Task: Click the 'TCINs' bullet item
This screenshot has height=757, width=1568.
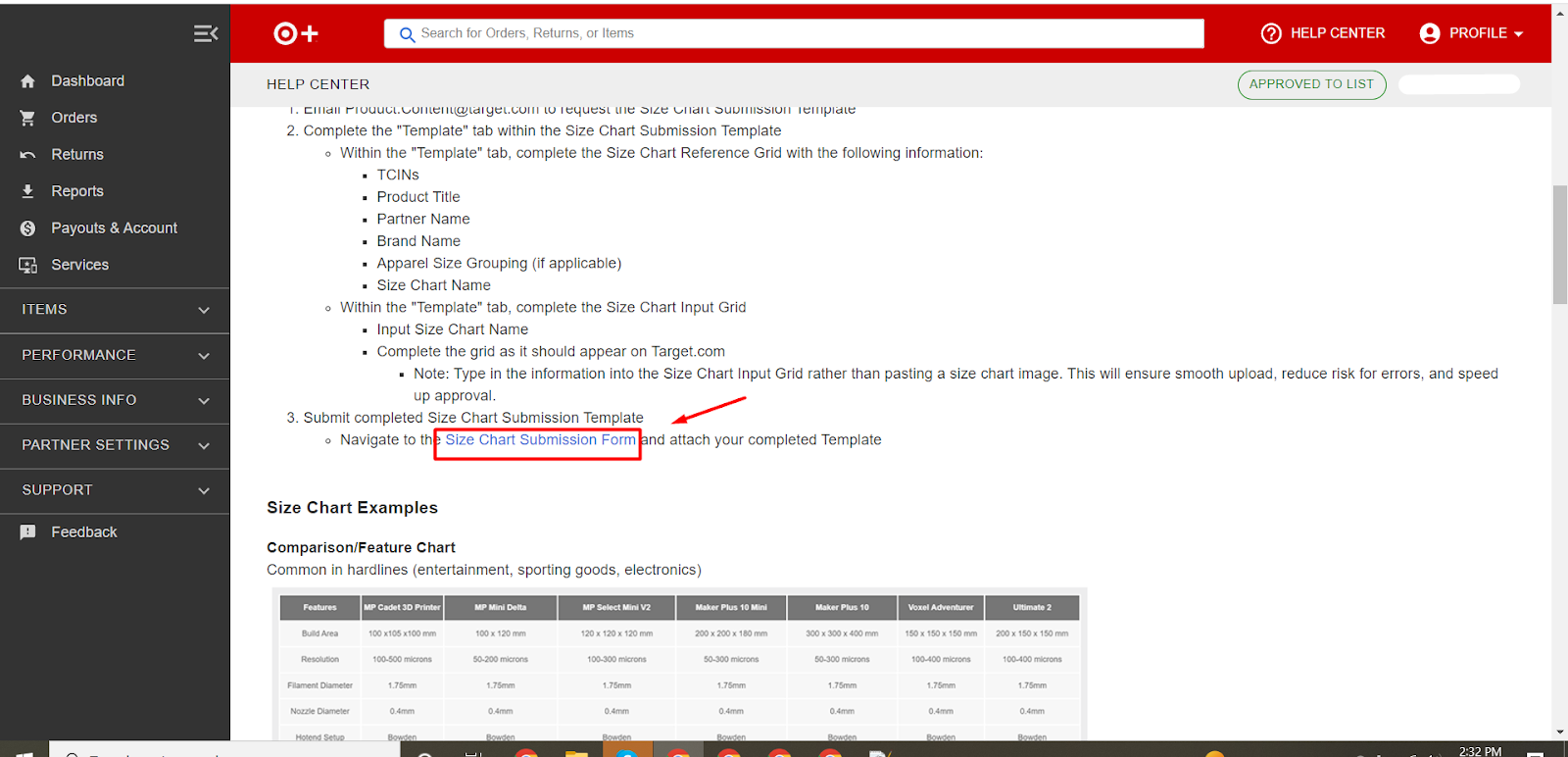Action: coord(398,176)
